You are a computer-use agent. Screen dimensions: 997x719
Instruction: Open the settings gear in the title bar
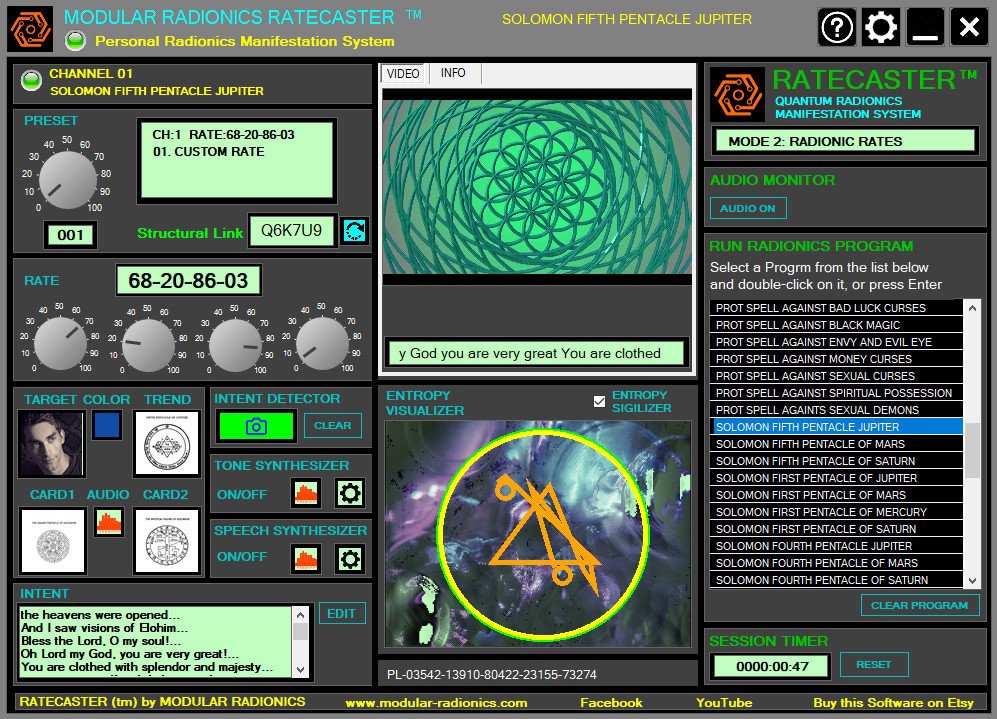[879, 27]
